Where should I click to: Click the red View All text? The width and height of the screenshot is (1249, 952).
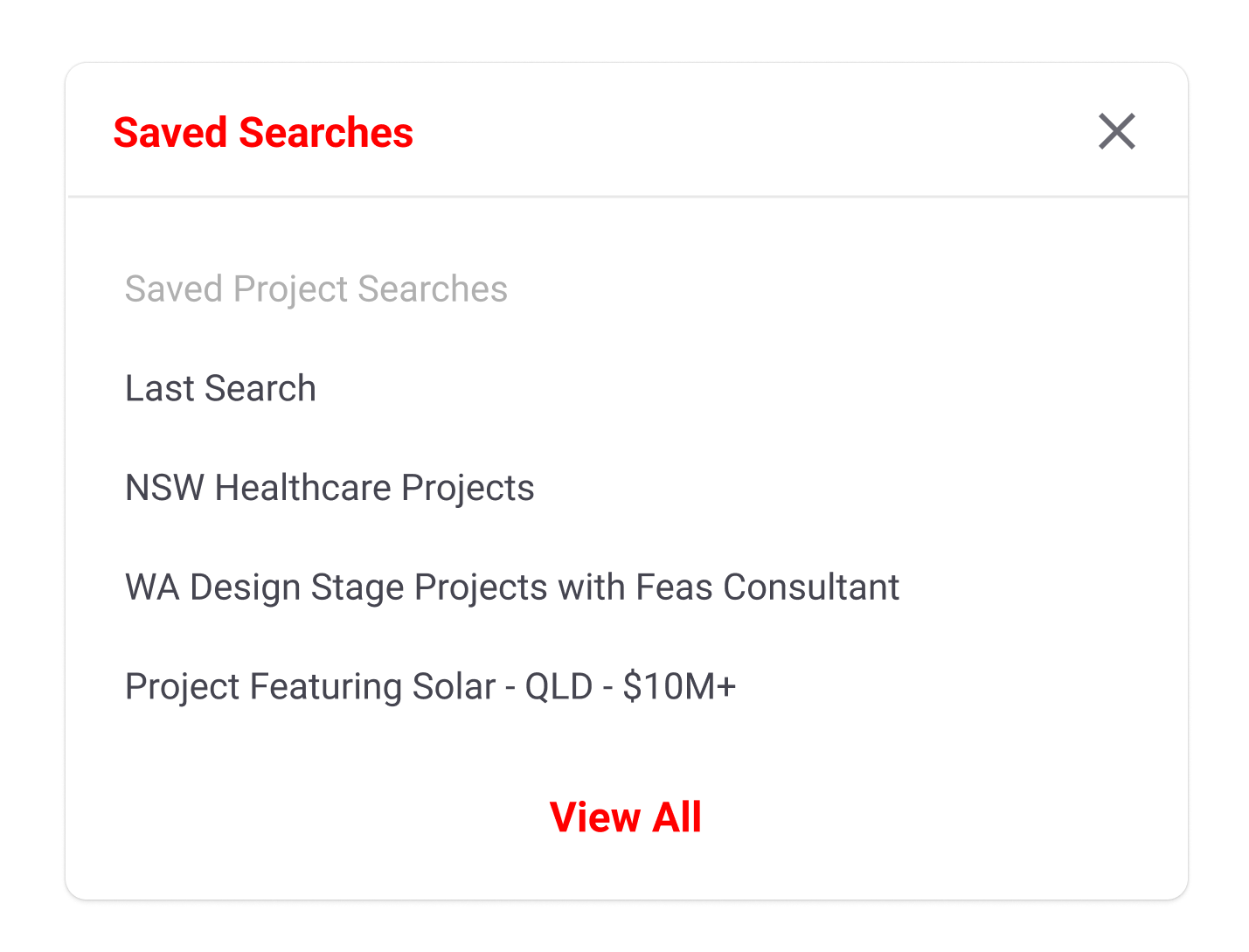pyautogui.click(x=626, y=817)
